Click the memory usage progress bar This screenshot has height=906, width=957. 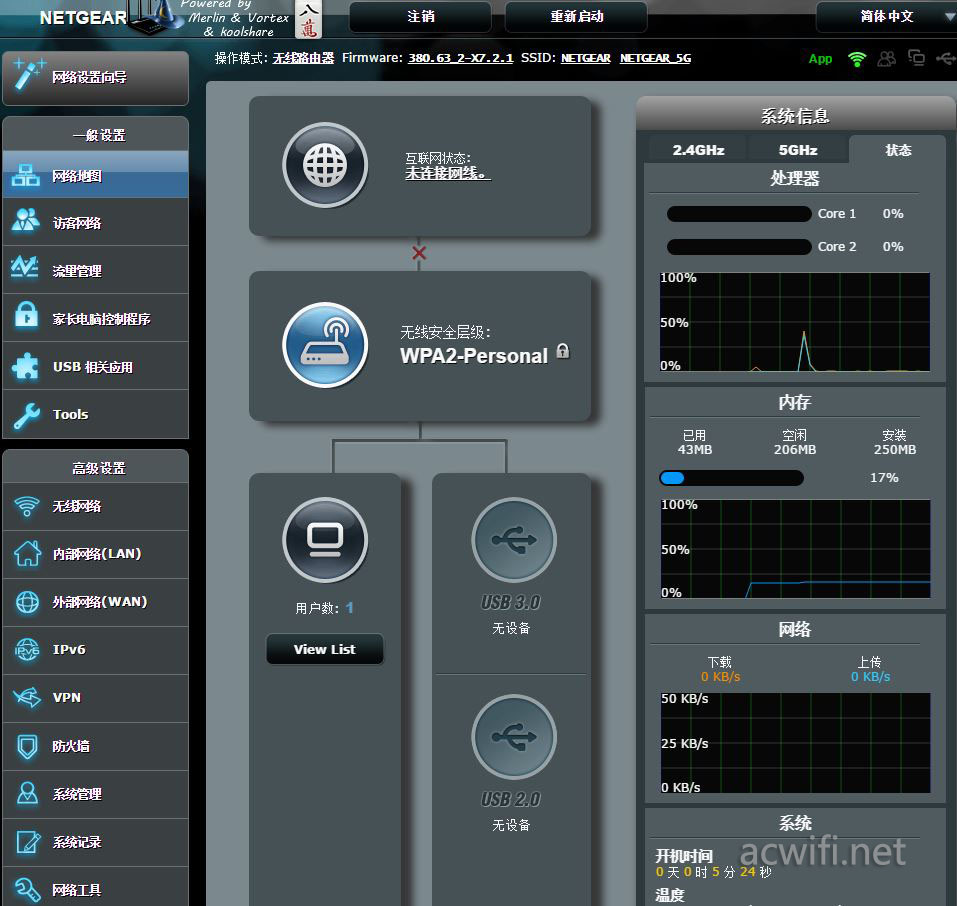[x=731, y=478]
